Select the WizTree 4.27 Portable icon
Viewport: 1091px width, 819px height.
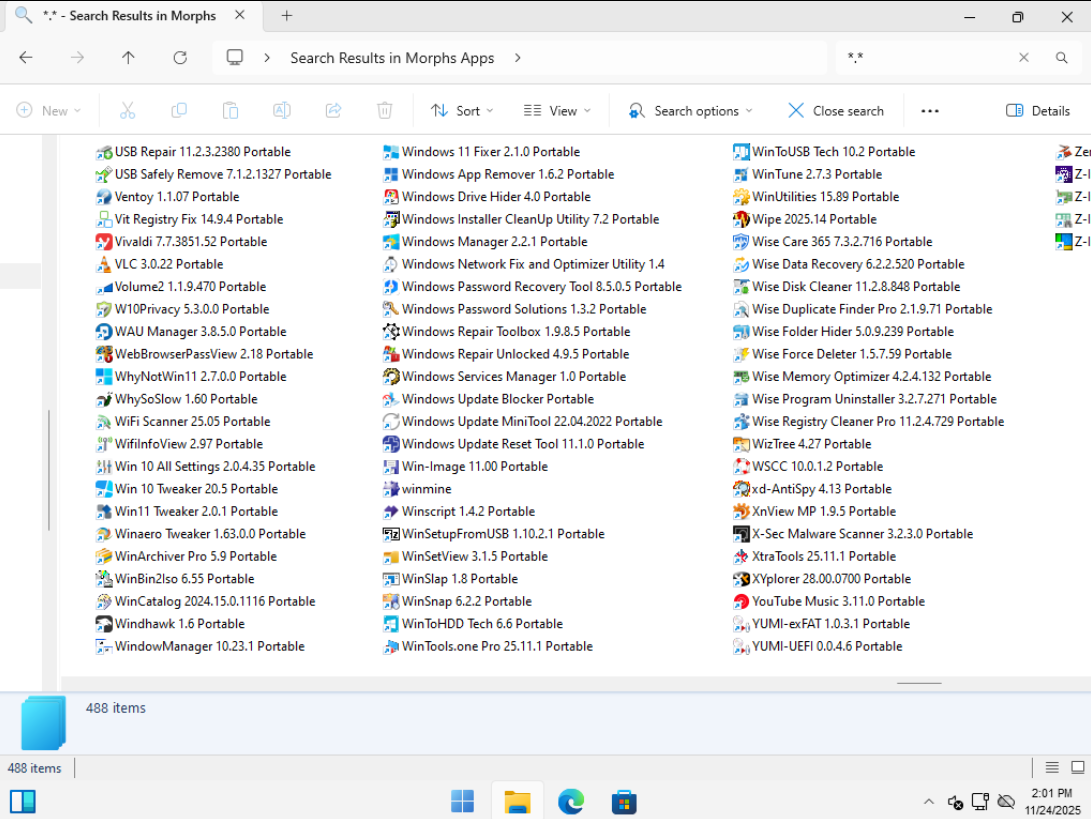click(741, 444)
